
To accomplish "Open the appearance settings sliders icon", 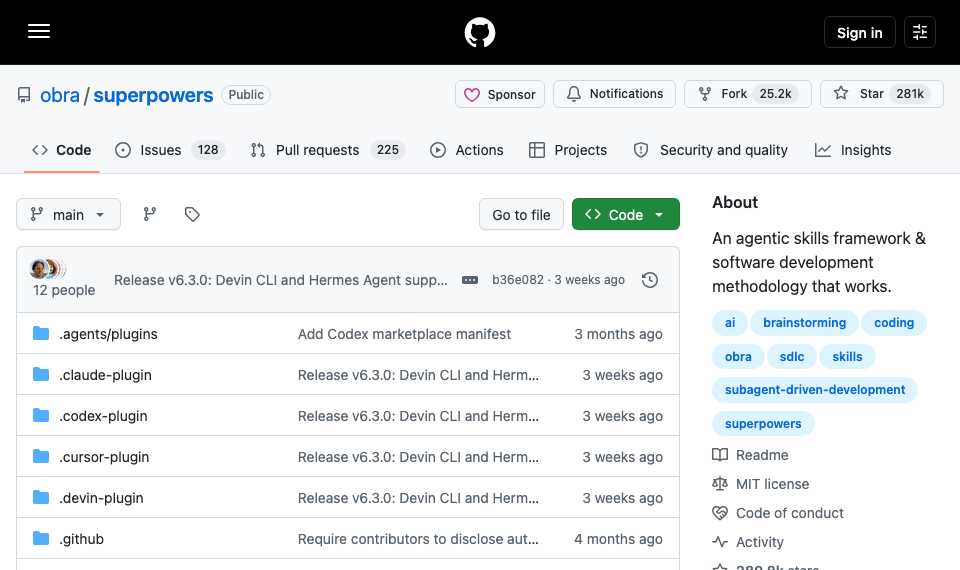I will pyautogui.click(x=920, y=32).
